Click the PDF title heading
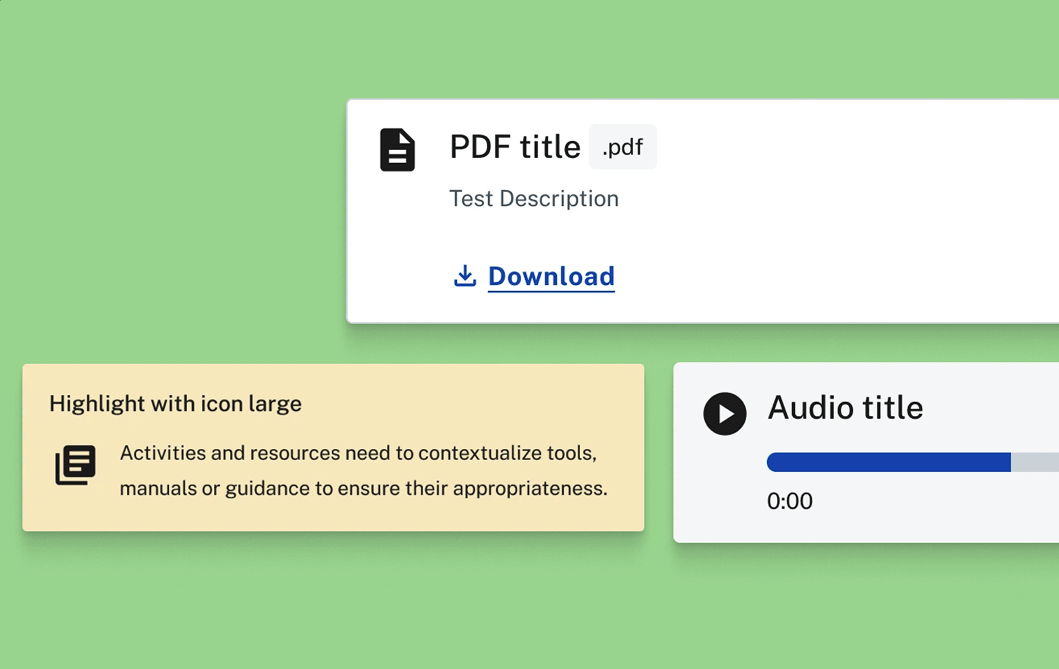The image size is (1059, 669). pyautogui.click(x=514, y=147)
